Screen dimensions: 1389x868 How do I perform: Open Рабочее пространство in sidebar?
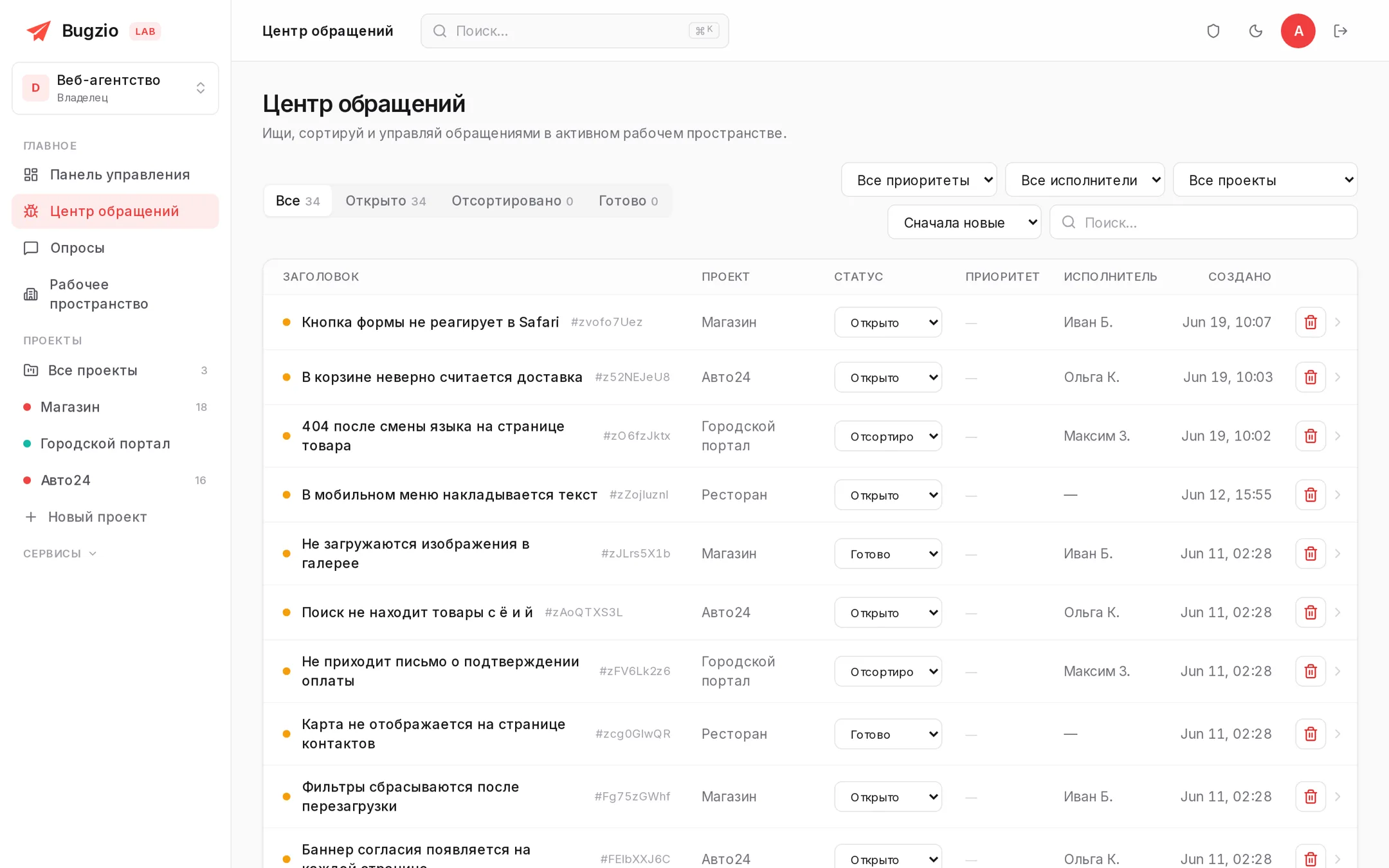click(115, 294)
